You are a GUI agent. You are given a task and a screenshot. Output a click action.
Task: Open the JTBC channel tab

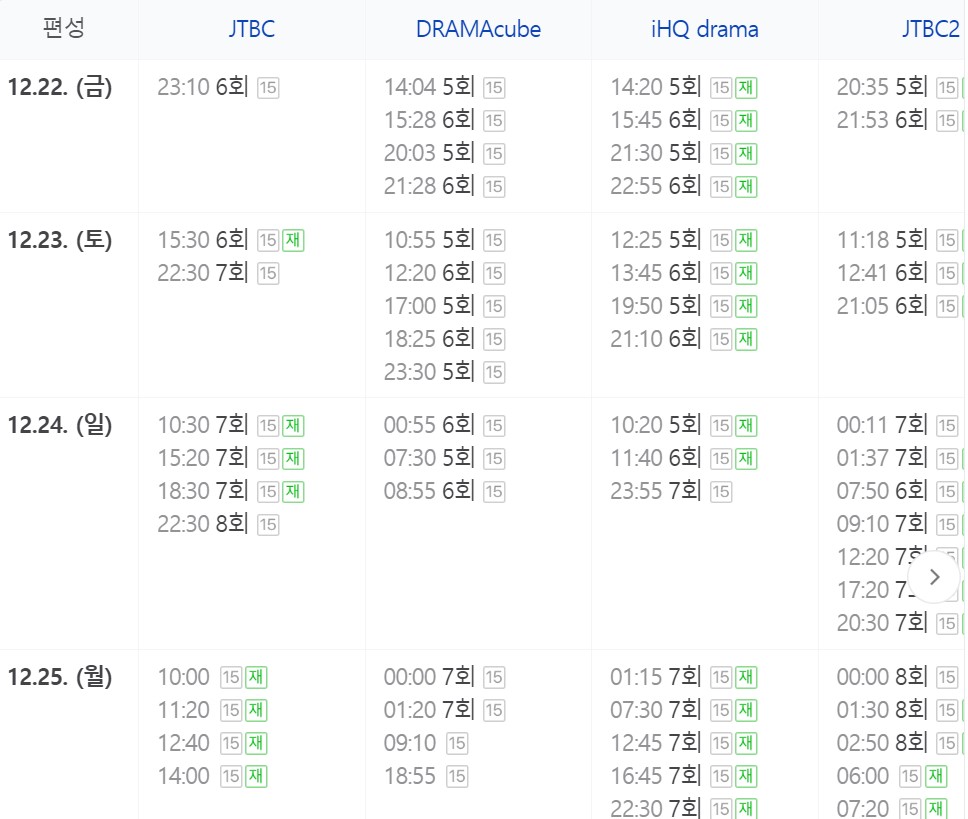[x=251, y=29]
